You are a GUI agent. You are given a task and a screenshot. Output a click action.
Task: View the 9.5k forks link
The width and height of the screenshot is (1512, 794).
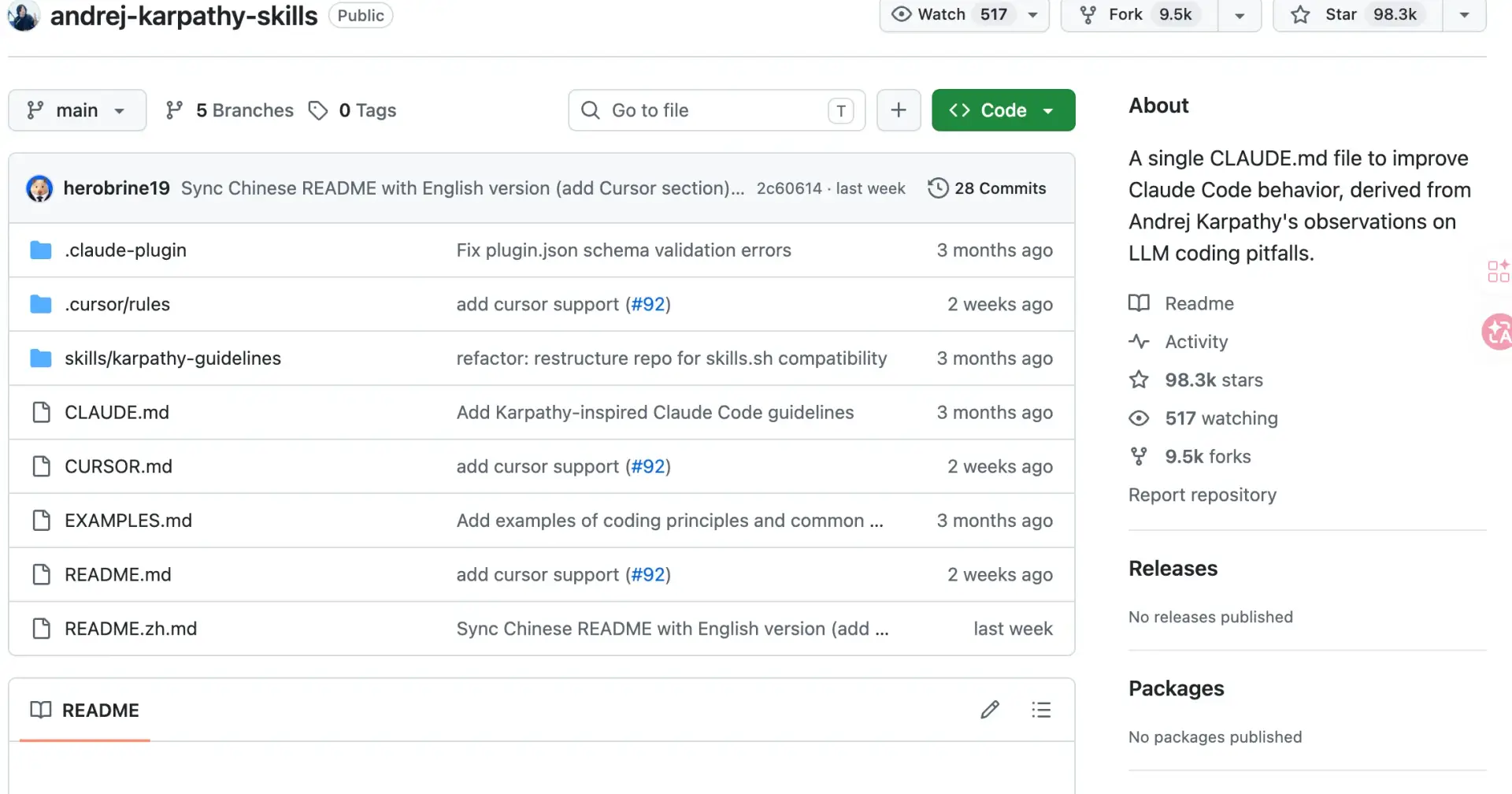pos(1190,457)
